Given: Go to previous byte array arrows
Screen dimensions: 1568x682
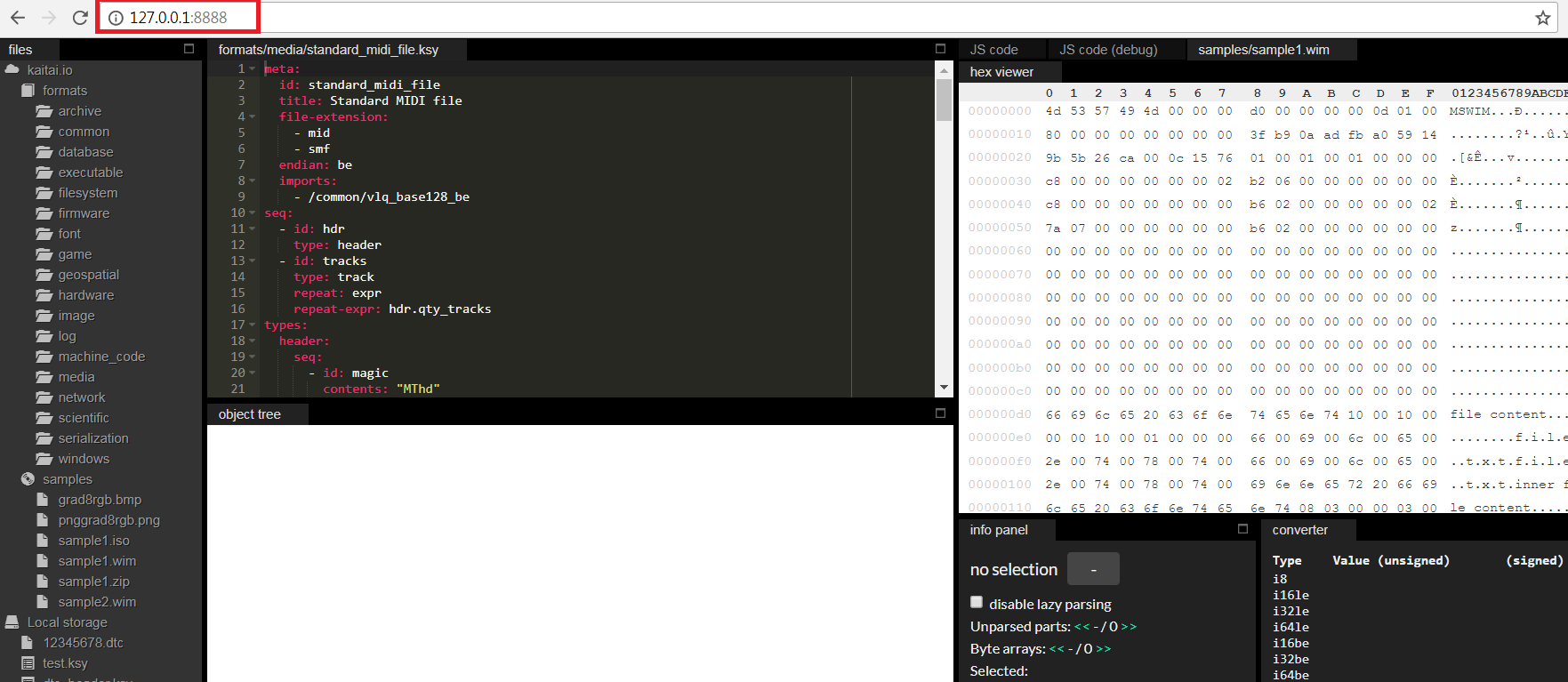Looking at the screenshot, I should pos(1057,649).
